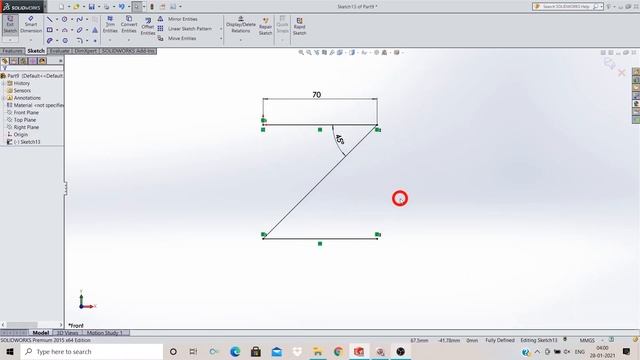Click Repair Sketch
Image resolution: width=640 pixels, height=360 pixels.
pyautogui.click(x=265, y=26)
